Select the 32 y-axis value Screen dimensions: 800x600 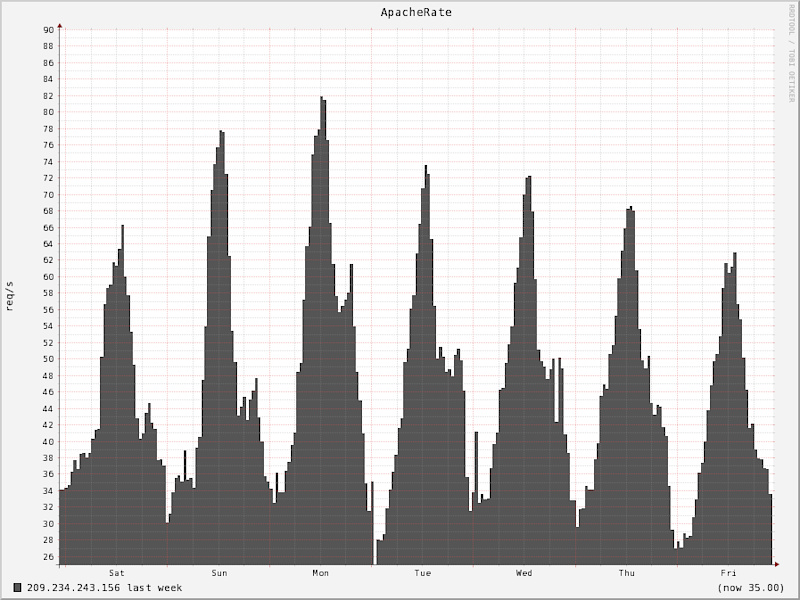pyautogui.click(x=48, y=507)
